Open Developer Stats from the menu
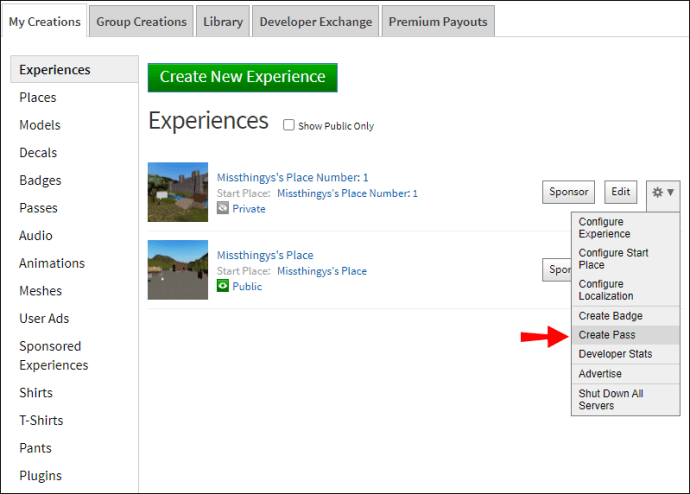Screen dimensions: 690x494 [625, 354]
